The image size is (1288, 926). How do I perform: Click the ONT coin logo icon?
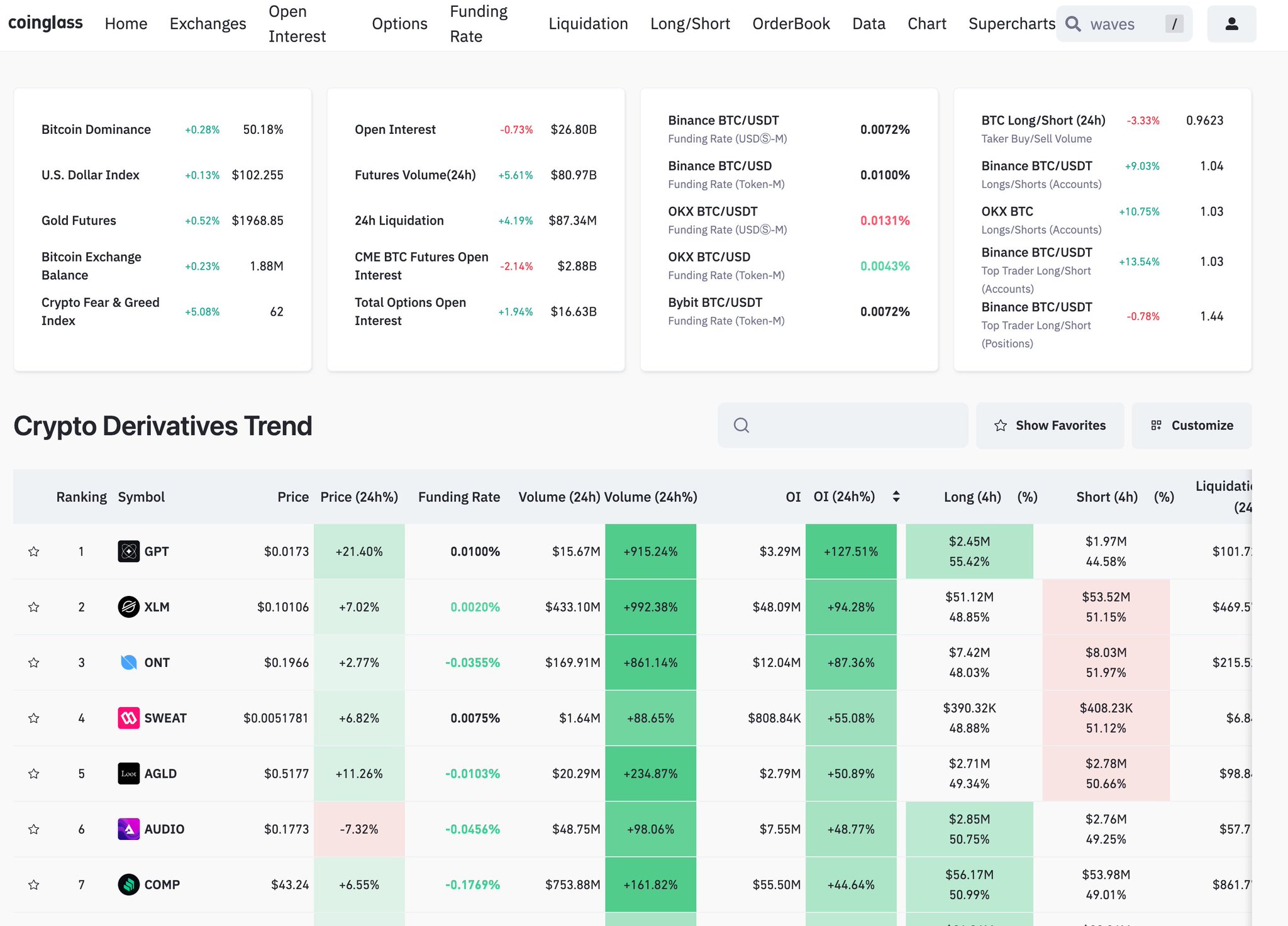[x=129, y=662]
